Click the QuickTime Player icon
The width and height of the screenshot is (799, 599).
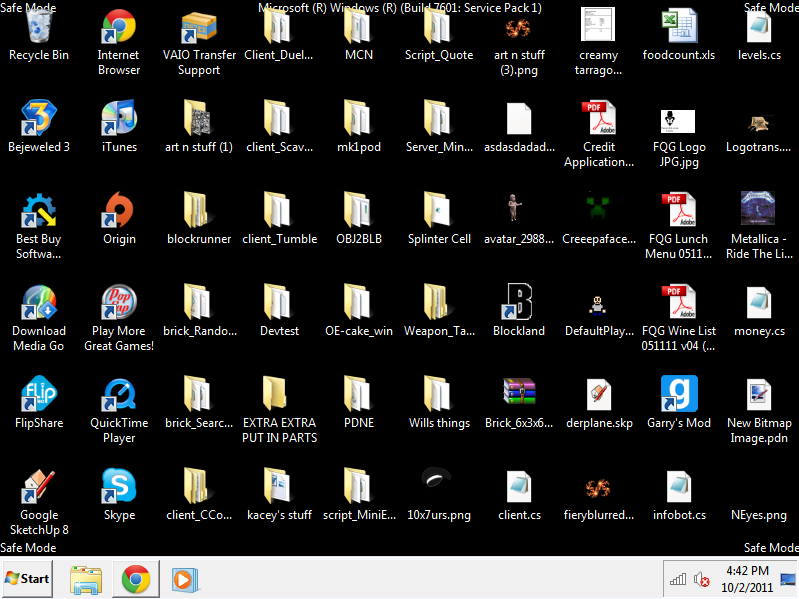click(x=119, y=396)
